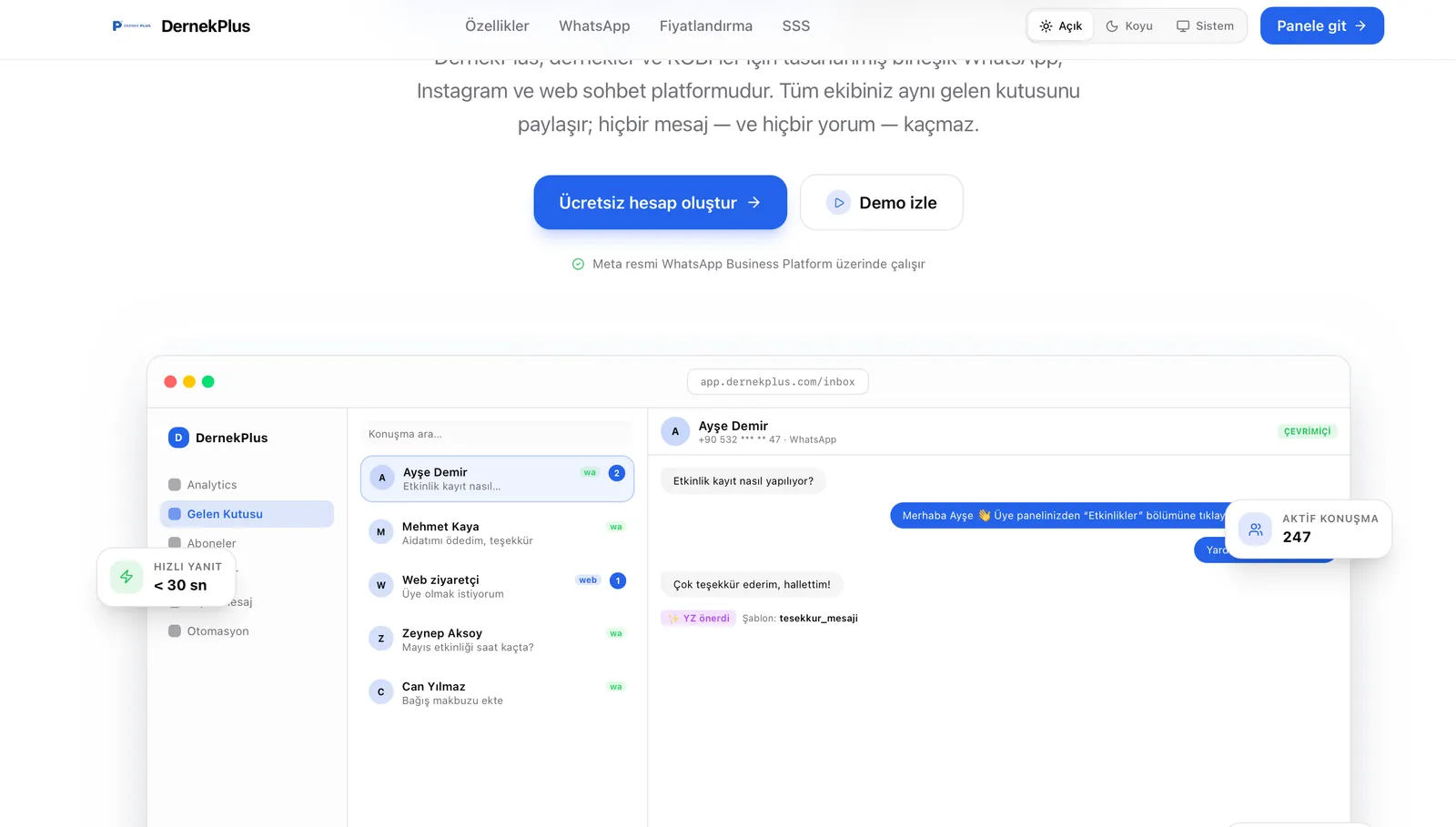Click the Gelen Kutusu sidebar icon

pyautogui.click(x=175, y=514)
